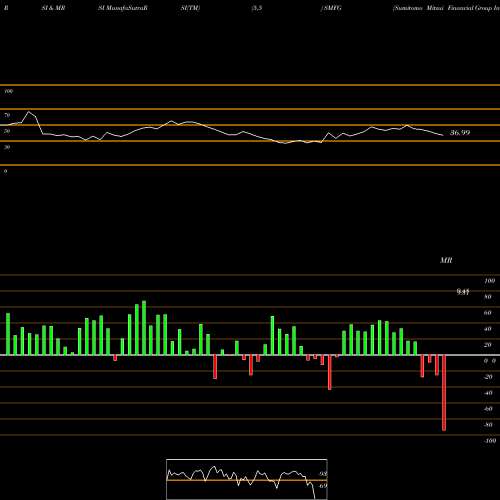Image resolution: width=500 pixels, height=500 pixels.
Task: Click the '50' level label on upper chart
Action: [7, 131]
